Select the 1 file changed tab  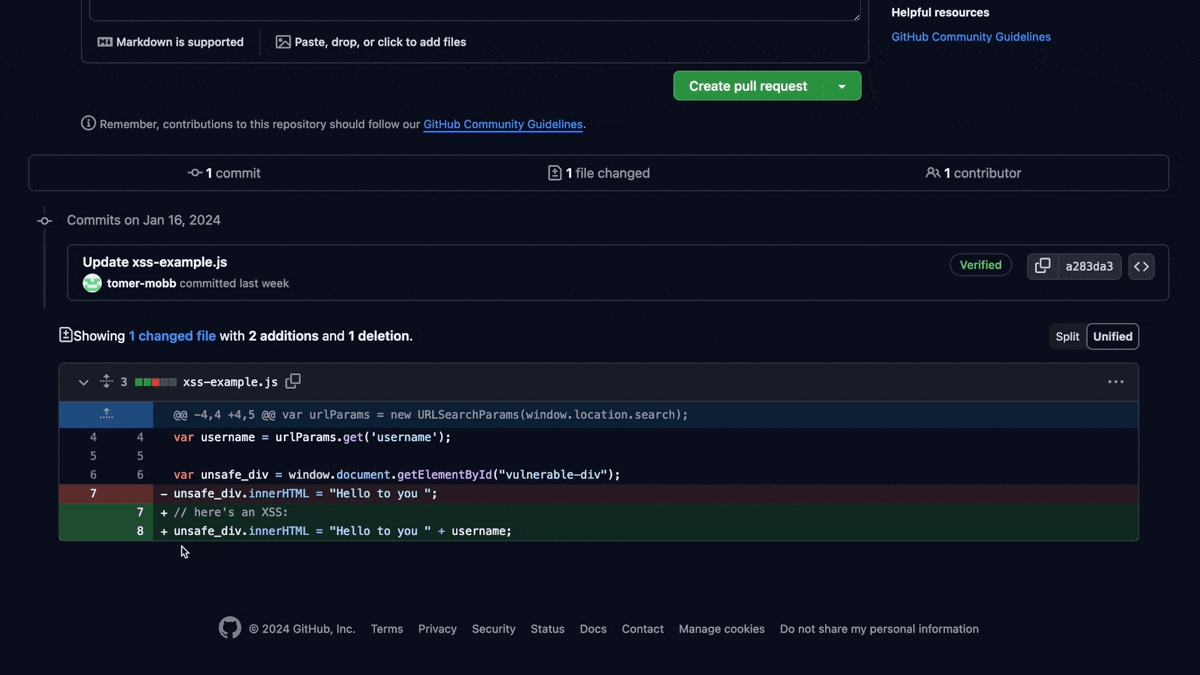pyautogui.click(x=598, y=172)
